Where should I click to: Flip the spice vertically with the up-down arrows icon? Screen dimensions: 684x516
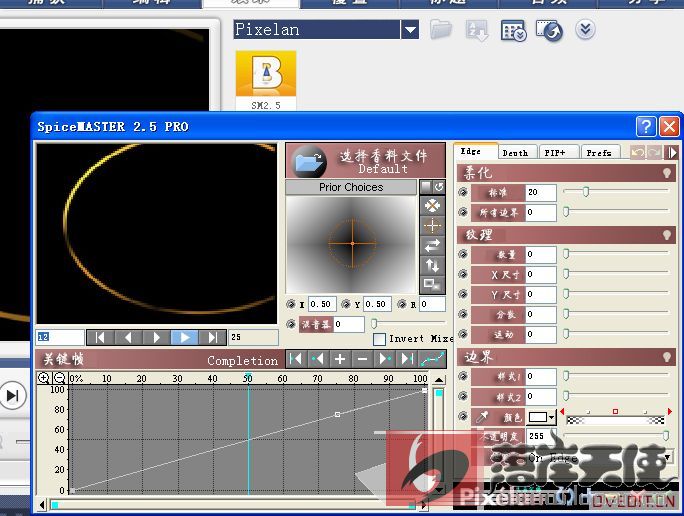[x=432, y=265]
